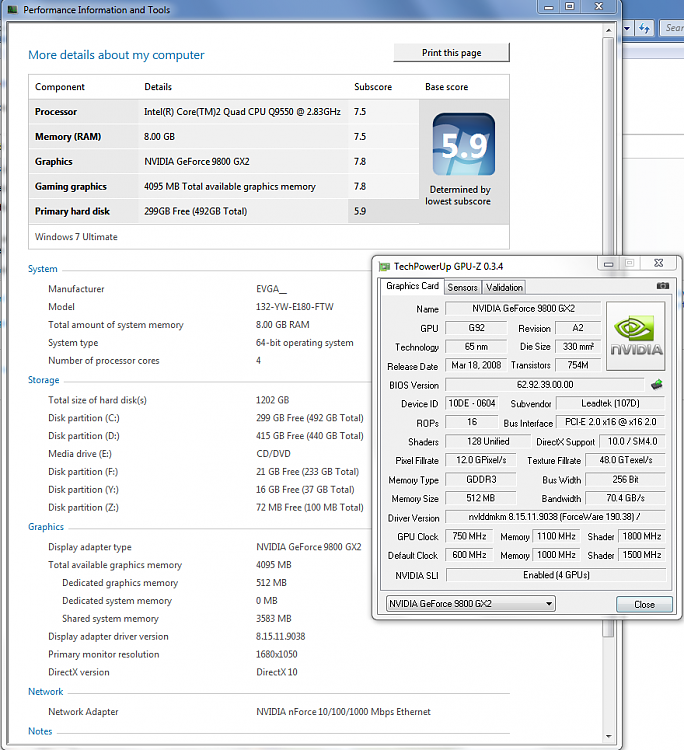Click the GPU-Z title bar app icon
The height and width of the screenshot is (750, 684).
(384, 266)
